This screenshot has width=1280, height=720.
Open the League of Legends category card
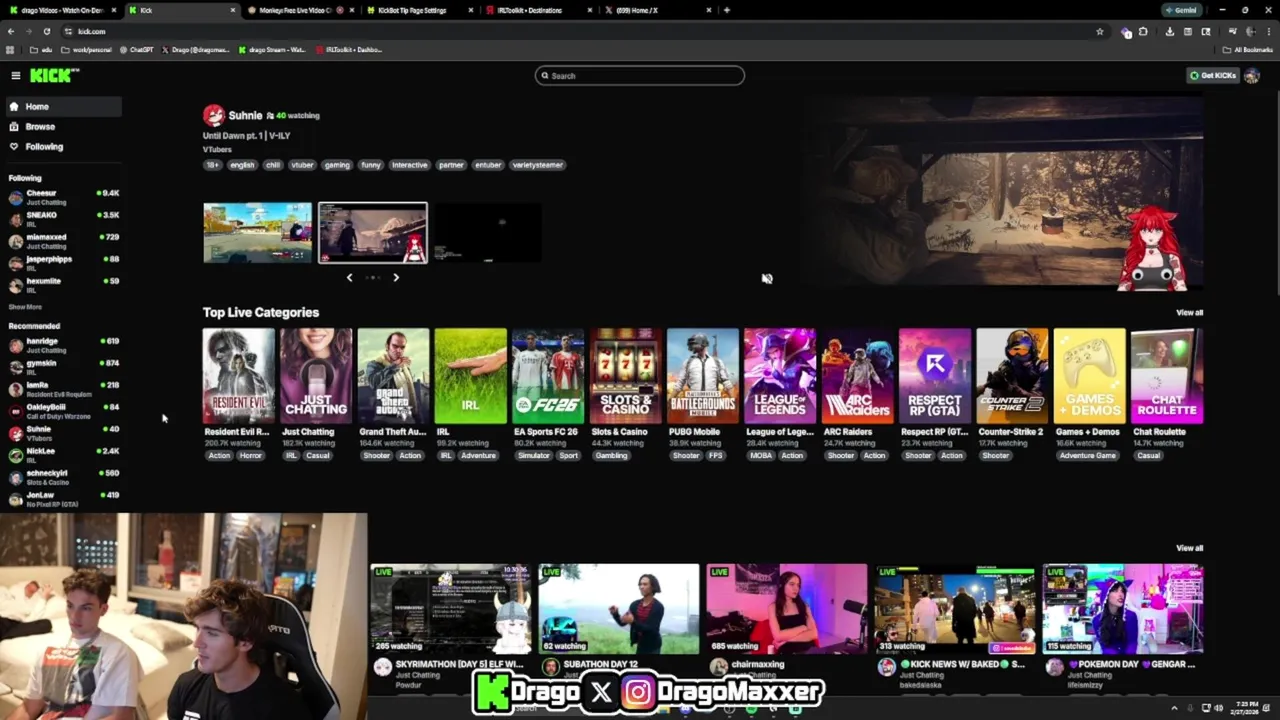tap(780, 376)
